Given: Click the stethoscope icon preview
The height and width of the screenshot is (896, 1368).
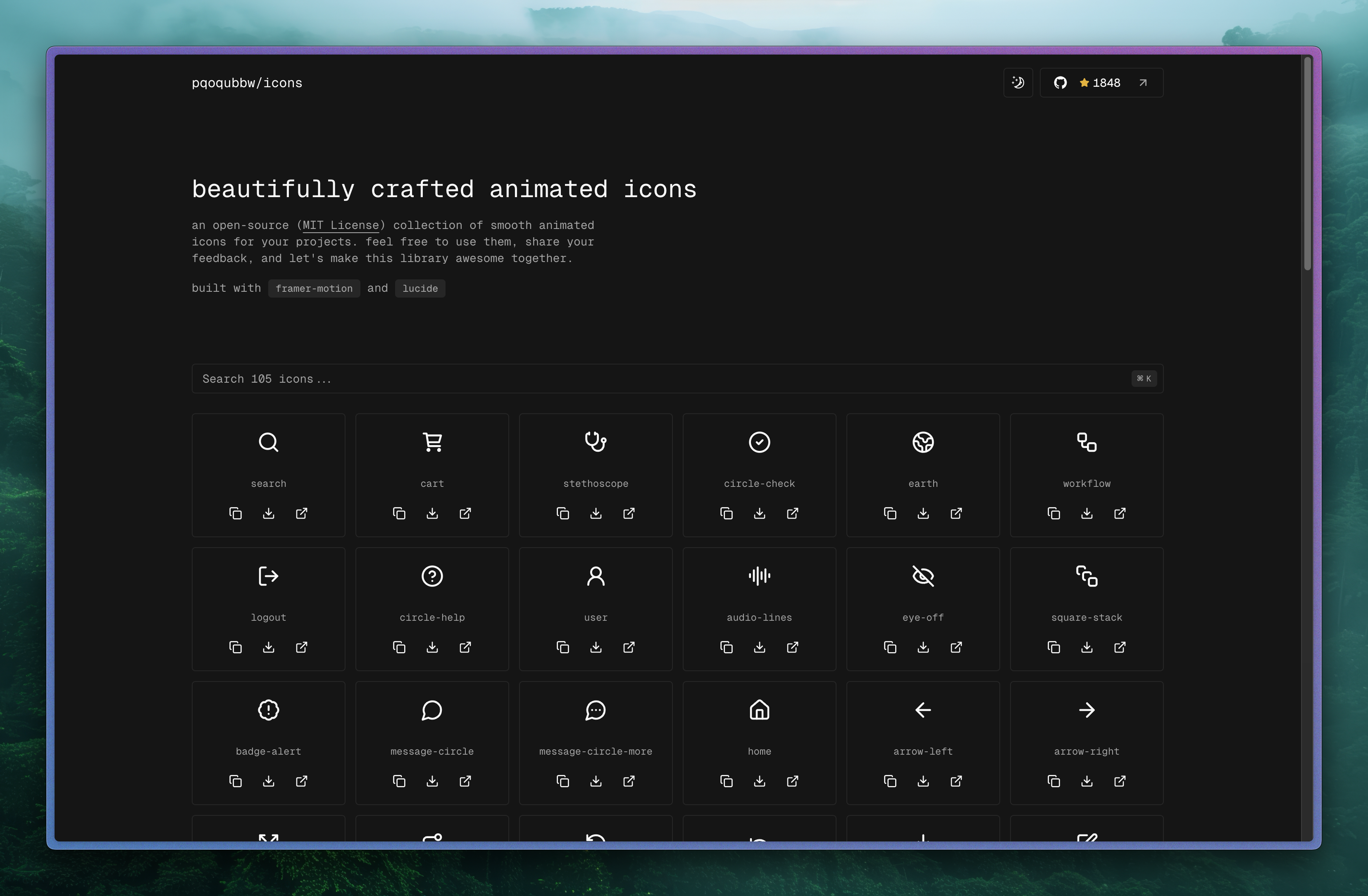Looking at the screenshot, I should click(x=596, y=443).
